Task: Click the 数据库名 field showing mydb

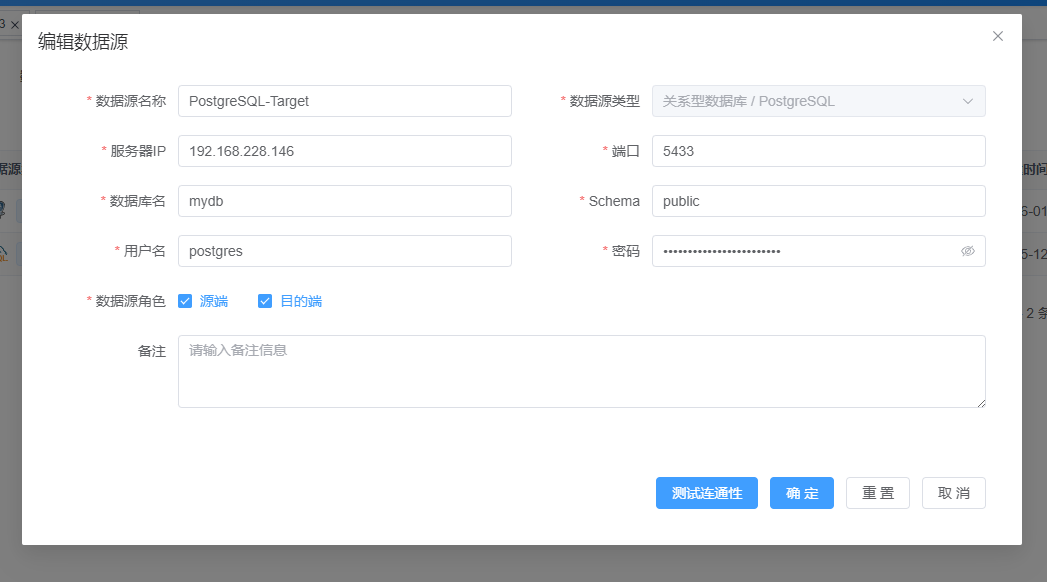Action: [344, 200]
